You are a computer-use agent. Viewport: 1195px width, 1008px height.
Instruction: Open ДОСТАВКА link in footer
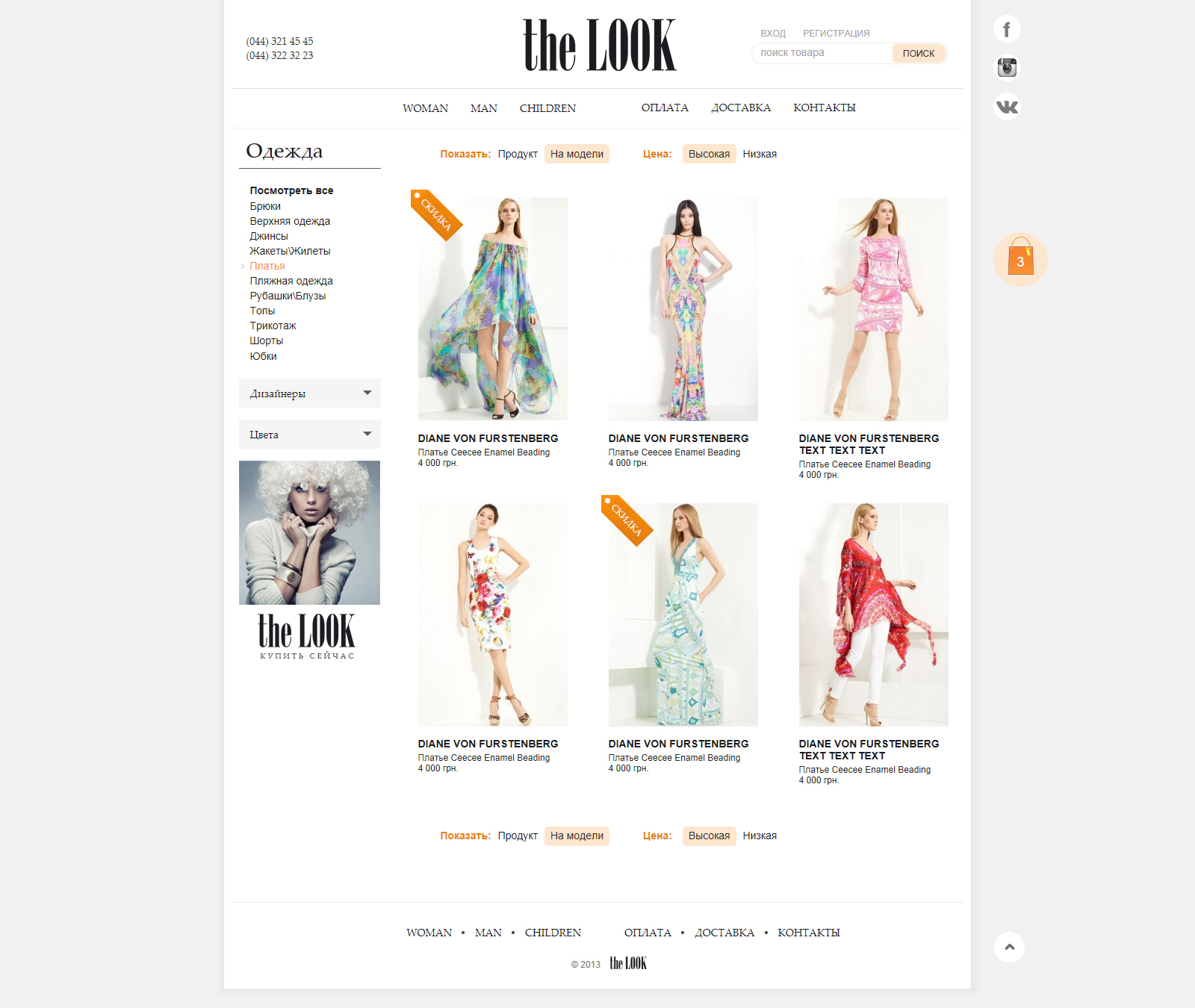(x=724, y=933)
